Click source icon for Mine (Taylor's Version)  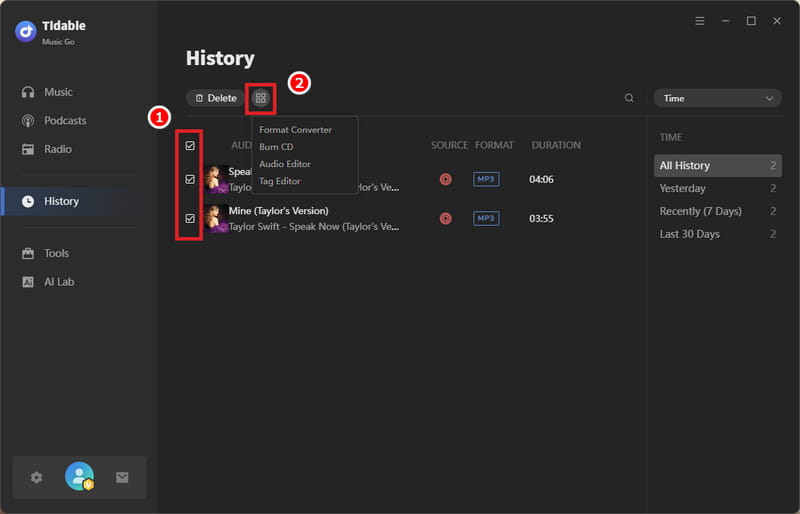pyautogui.click(x=445, y=218)
